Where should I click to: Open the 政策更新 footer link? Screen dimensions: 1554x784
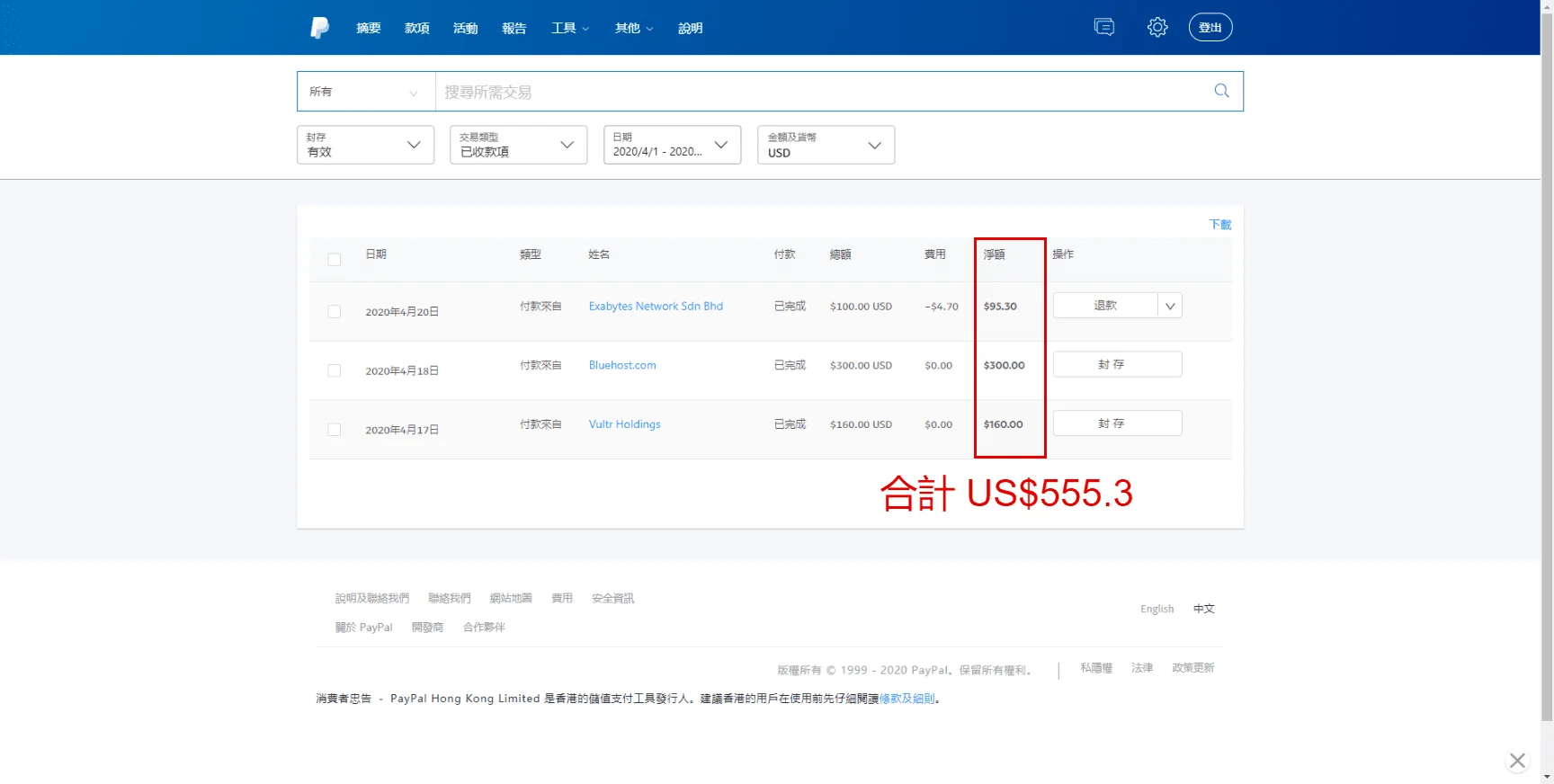[1193, 668]
